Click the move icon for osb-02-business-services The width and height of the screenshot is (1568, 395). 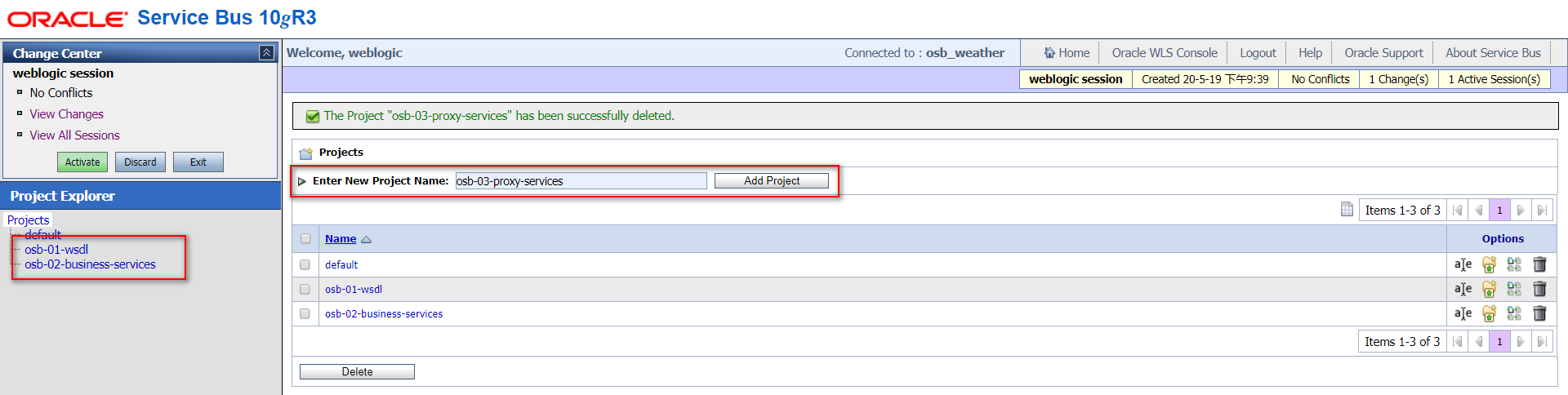click(x=1489, y=313)
